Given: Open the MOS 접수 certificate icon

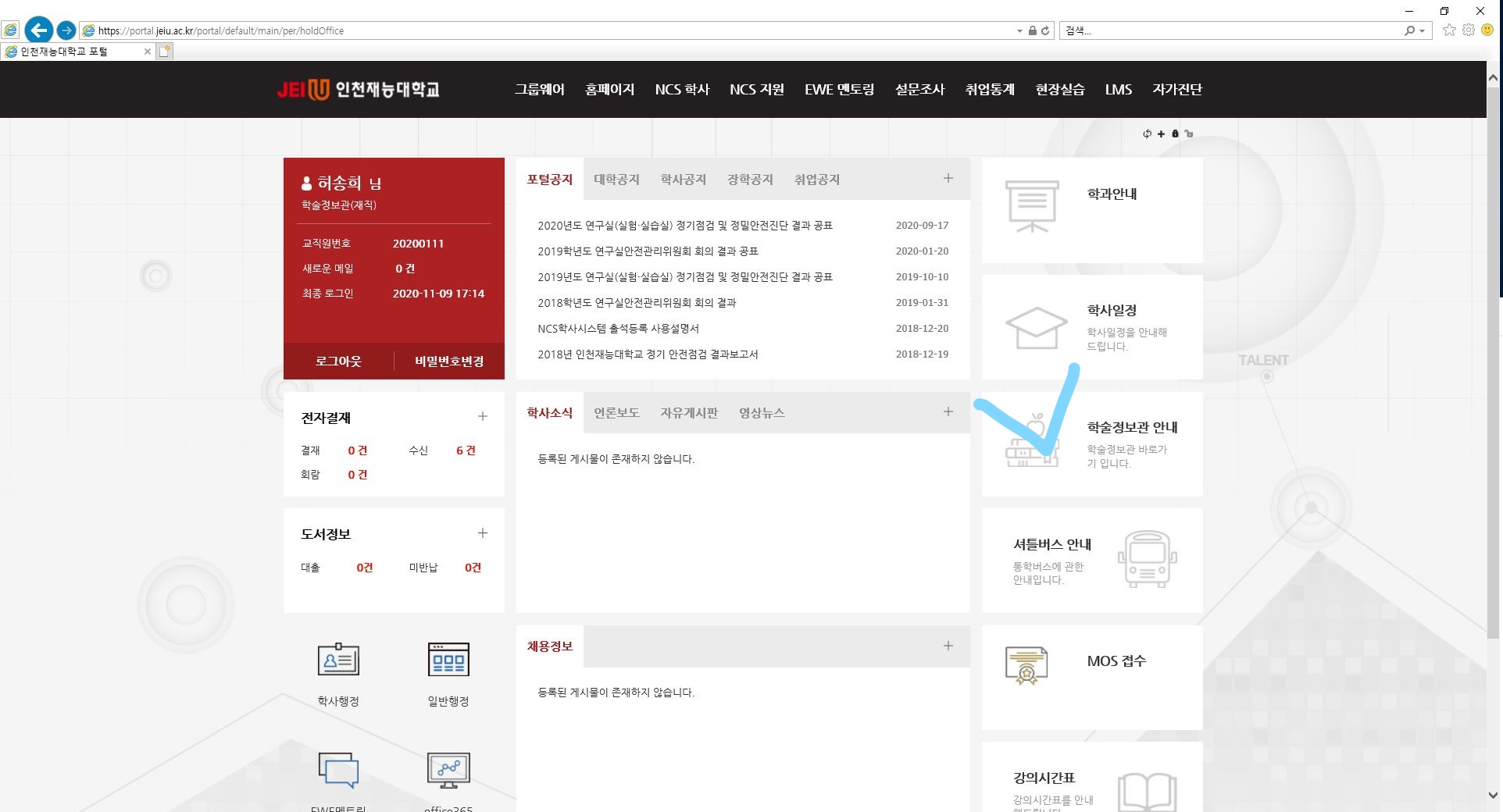Looking at the screenshot, I should tap(1026, 665).
